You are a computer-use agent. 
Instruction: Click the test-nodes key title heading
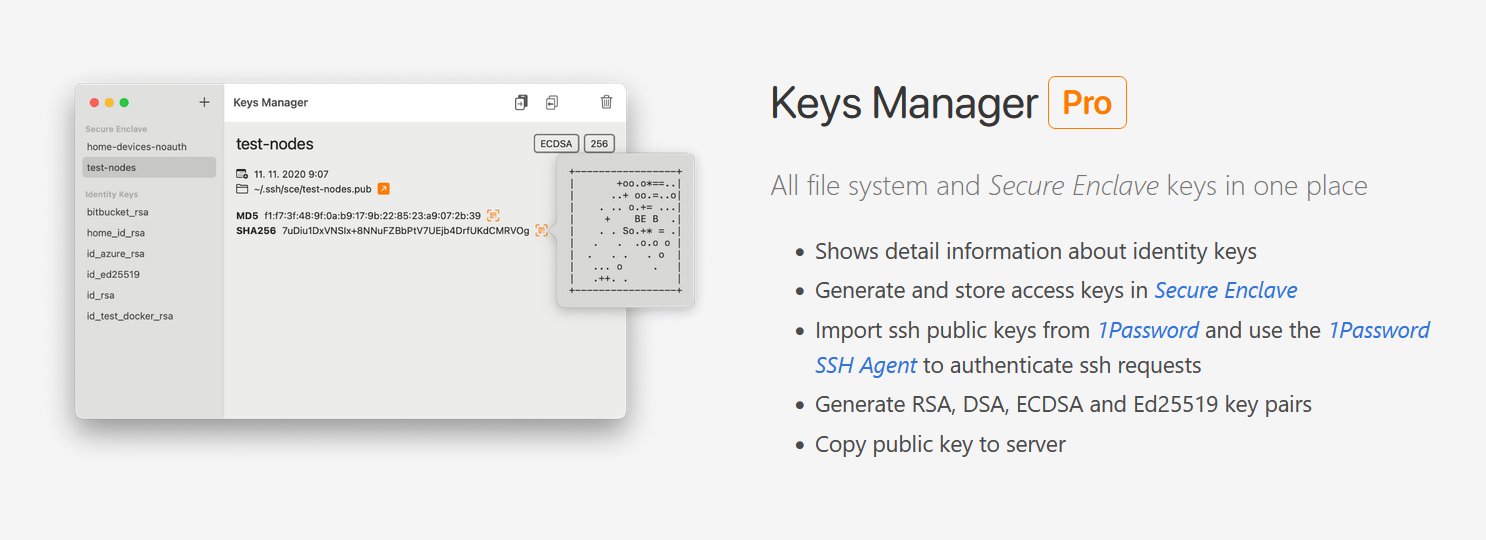(275, 144)
